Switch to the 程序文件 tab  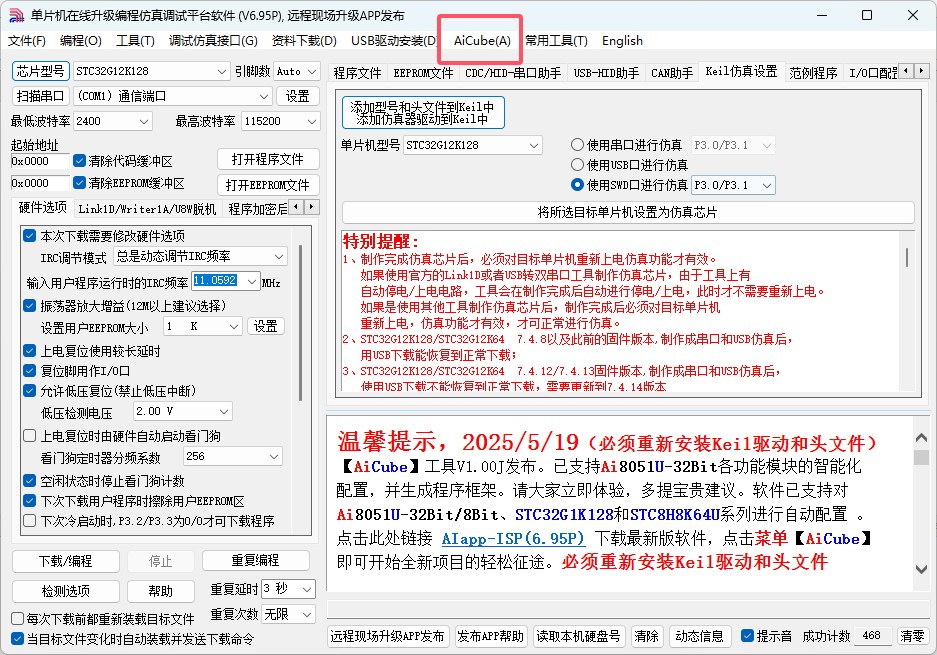coord(357,73)
